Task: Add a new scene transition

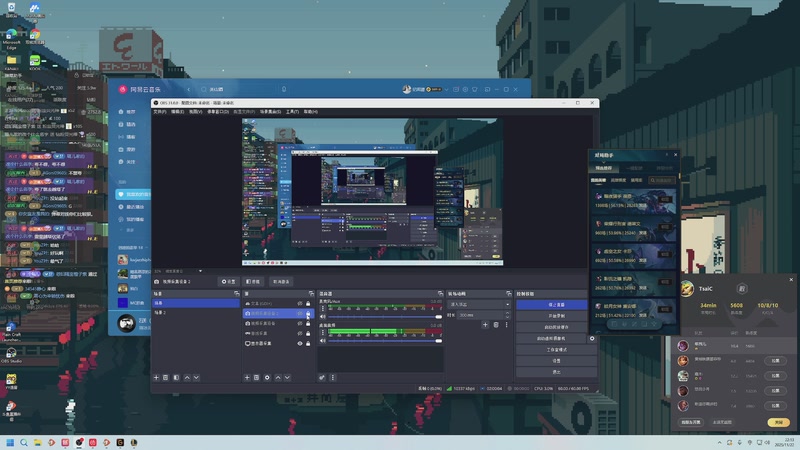Action: (x=485, y=324)
